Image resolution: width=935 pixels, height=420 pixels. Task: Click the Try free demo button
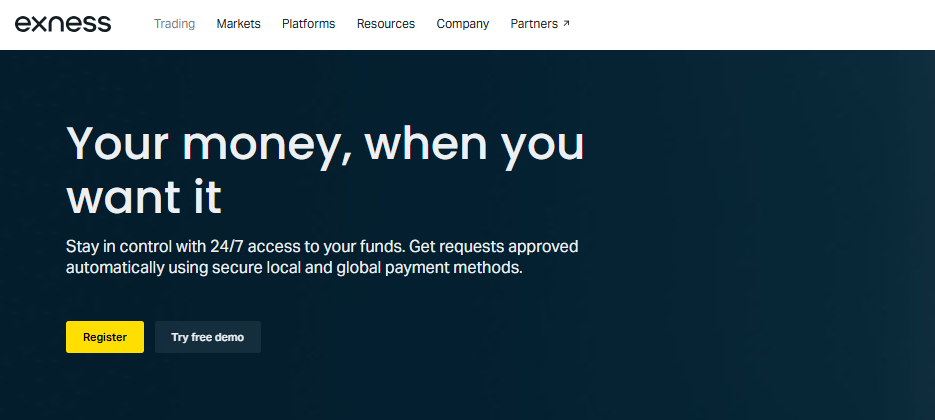pyautogui.click(x=208, y=337)
